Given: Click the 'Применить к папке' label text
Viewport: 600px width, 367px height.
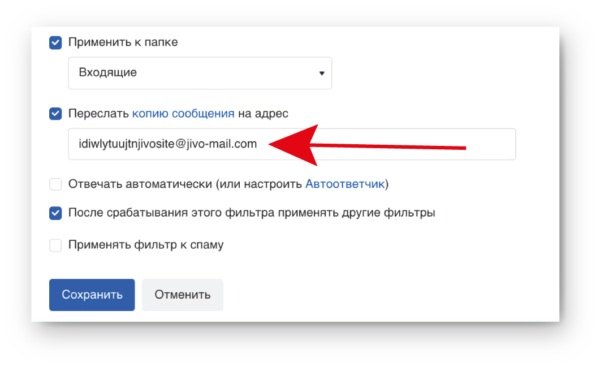Looking at the screenshot, I should [x=123, y=42].
